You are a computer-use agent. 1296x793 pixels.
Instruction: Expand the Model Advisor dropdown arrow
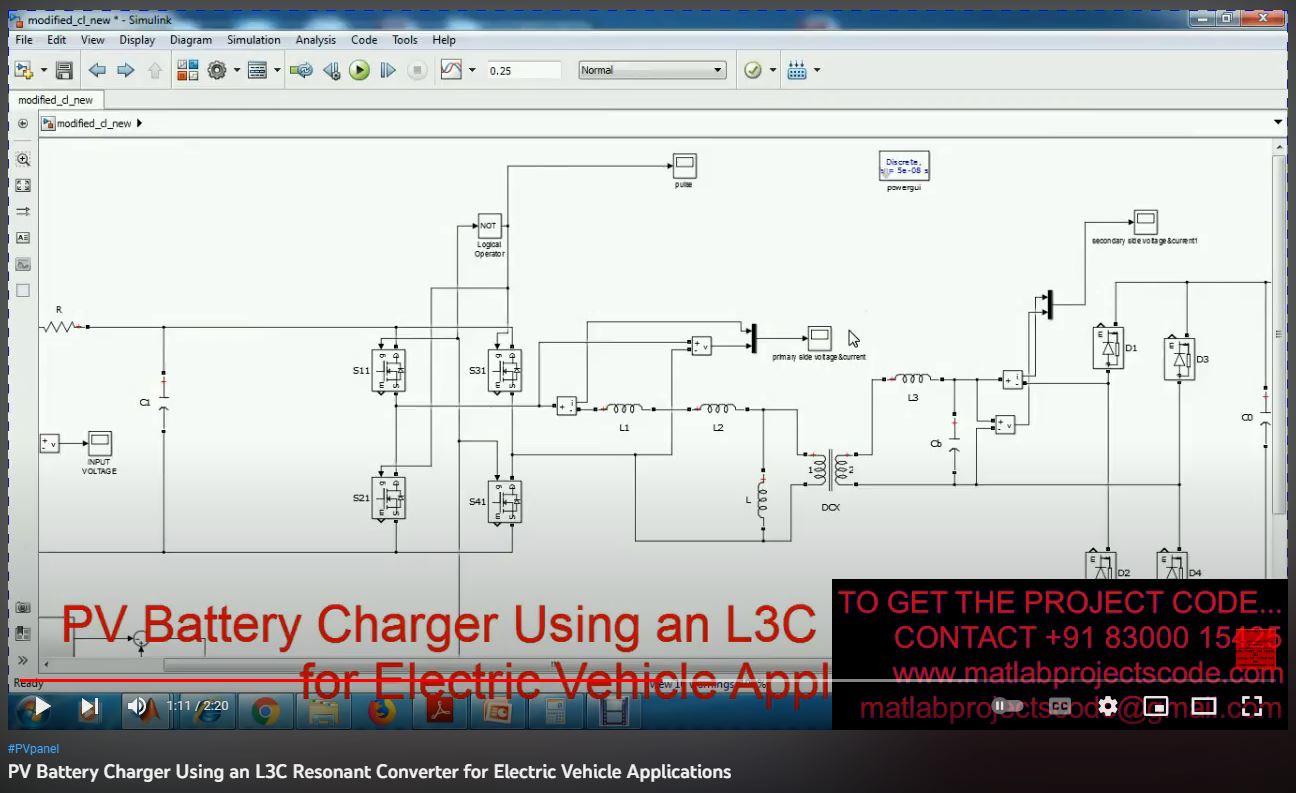click(x=773, y=70)
